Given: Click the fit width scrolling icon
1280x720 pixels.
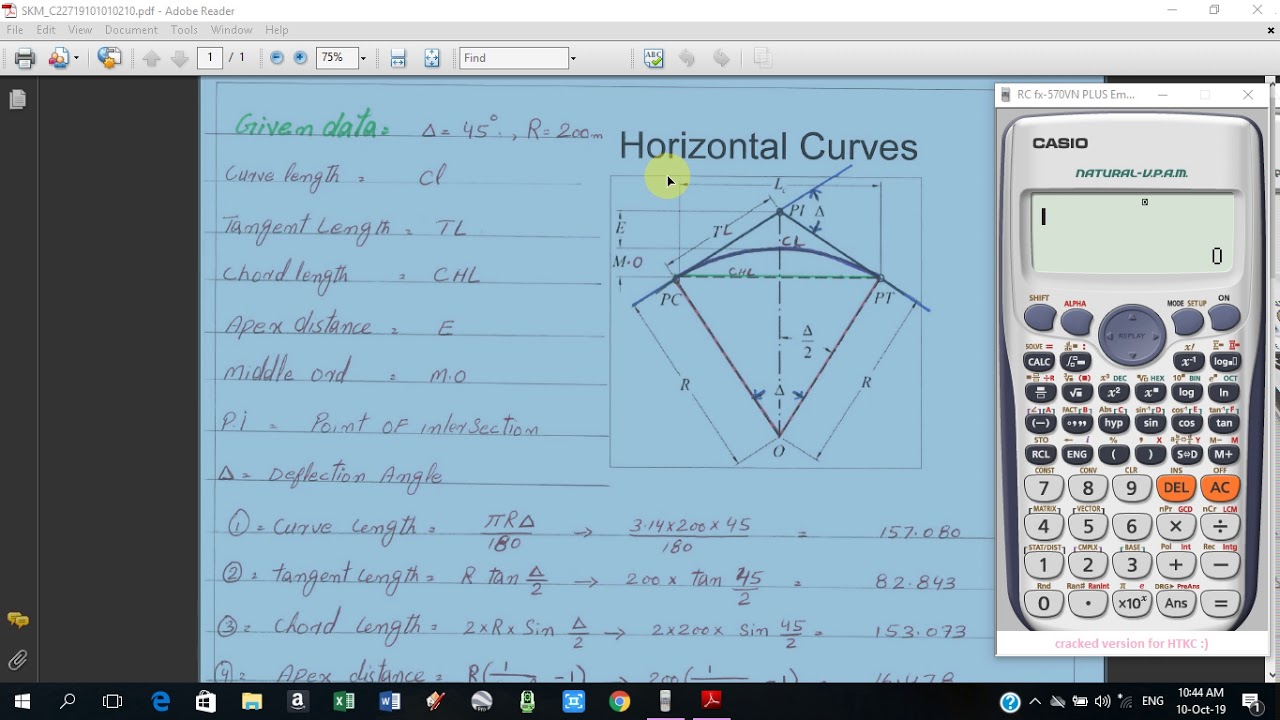Looking at the screenshot, I should pos(398,58).
